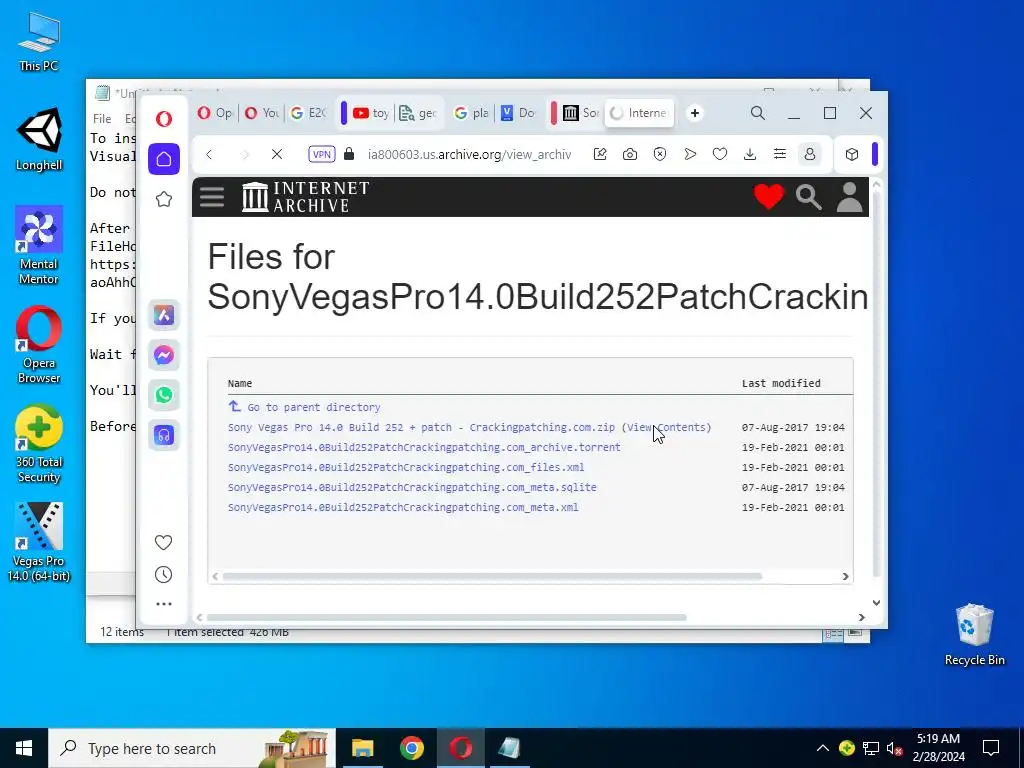Click 'View Contents' link for the zip
1024x768 pixels.
pos(666,427)
